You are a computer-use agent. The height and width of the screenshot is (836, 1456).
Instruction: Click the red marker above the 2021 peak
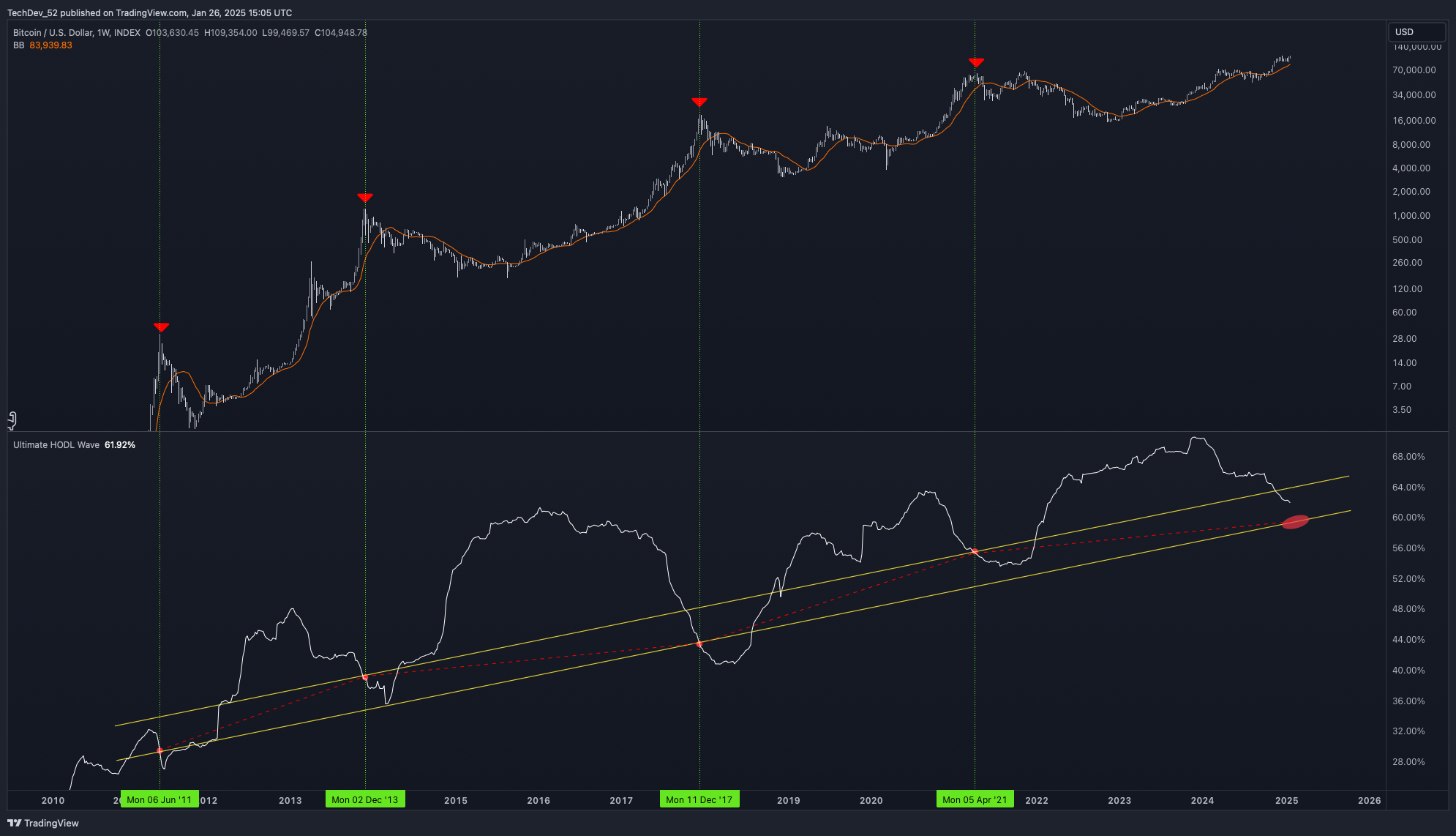975,62
